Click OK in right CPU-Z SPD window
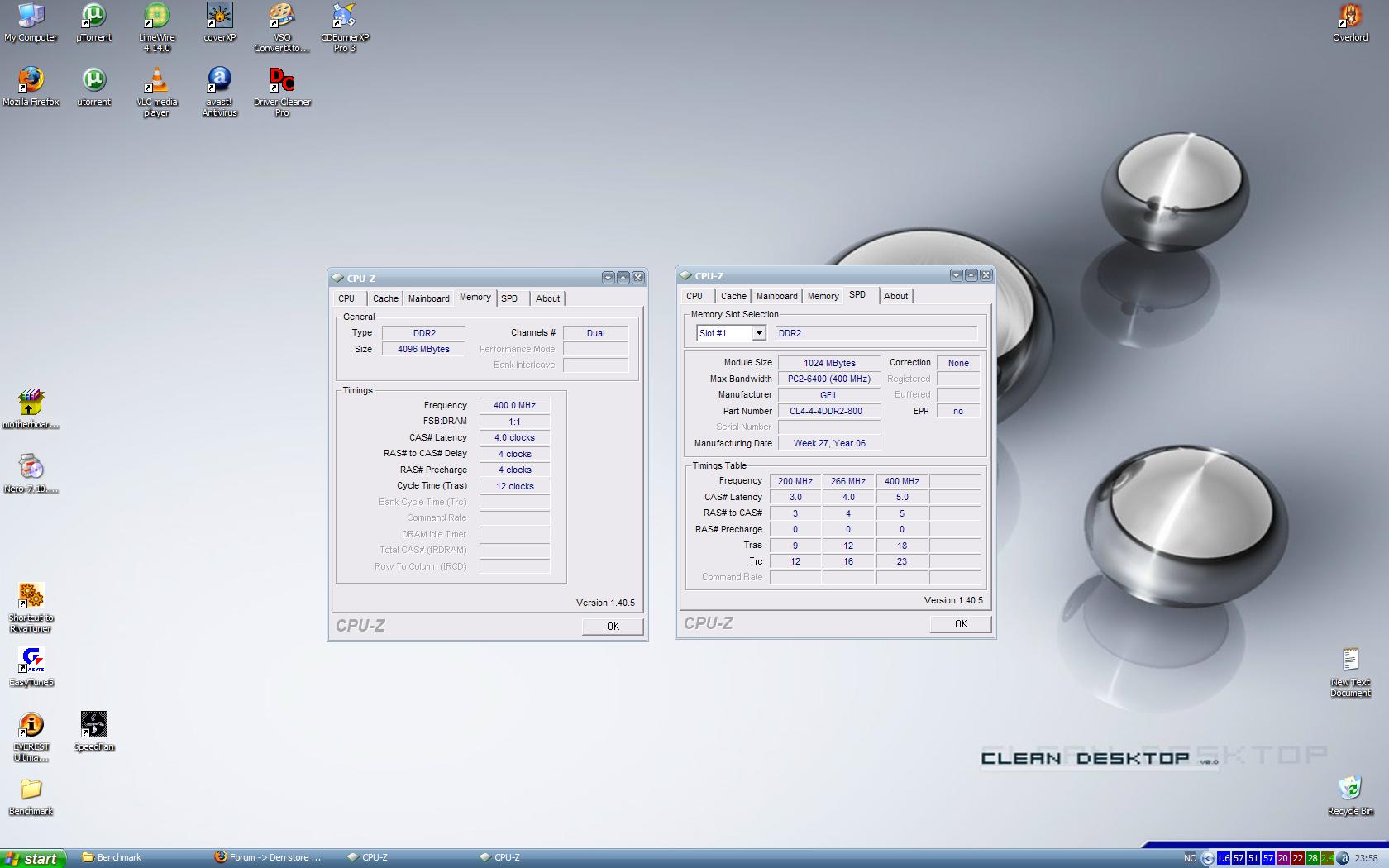Image resolution: width=1389 pixels, height=868 pixels. click(x=961, y=624)
